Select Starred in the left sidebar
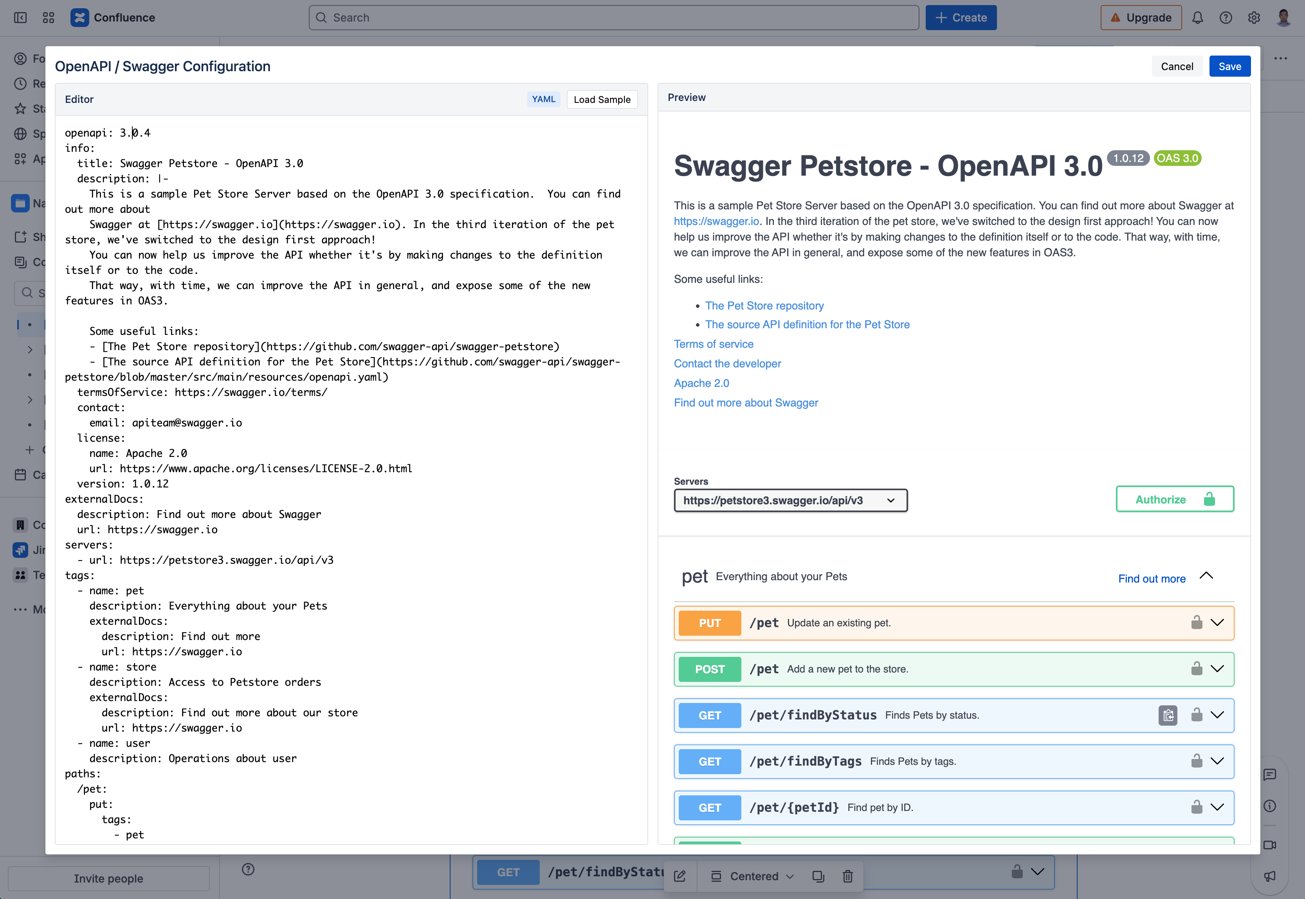The width and height of the screenshot is (1305, 899). (20, 109)
